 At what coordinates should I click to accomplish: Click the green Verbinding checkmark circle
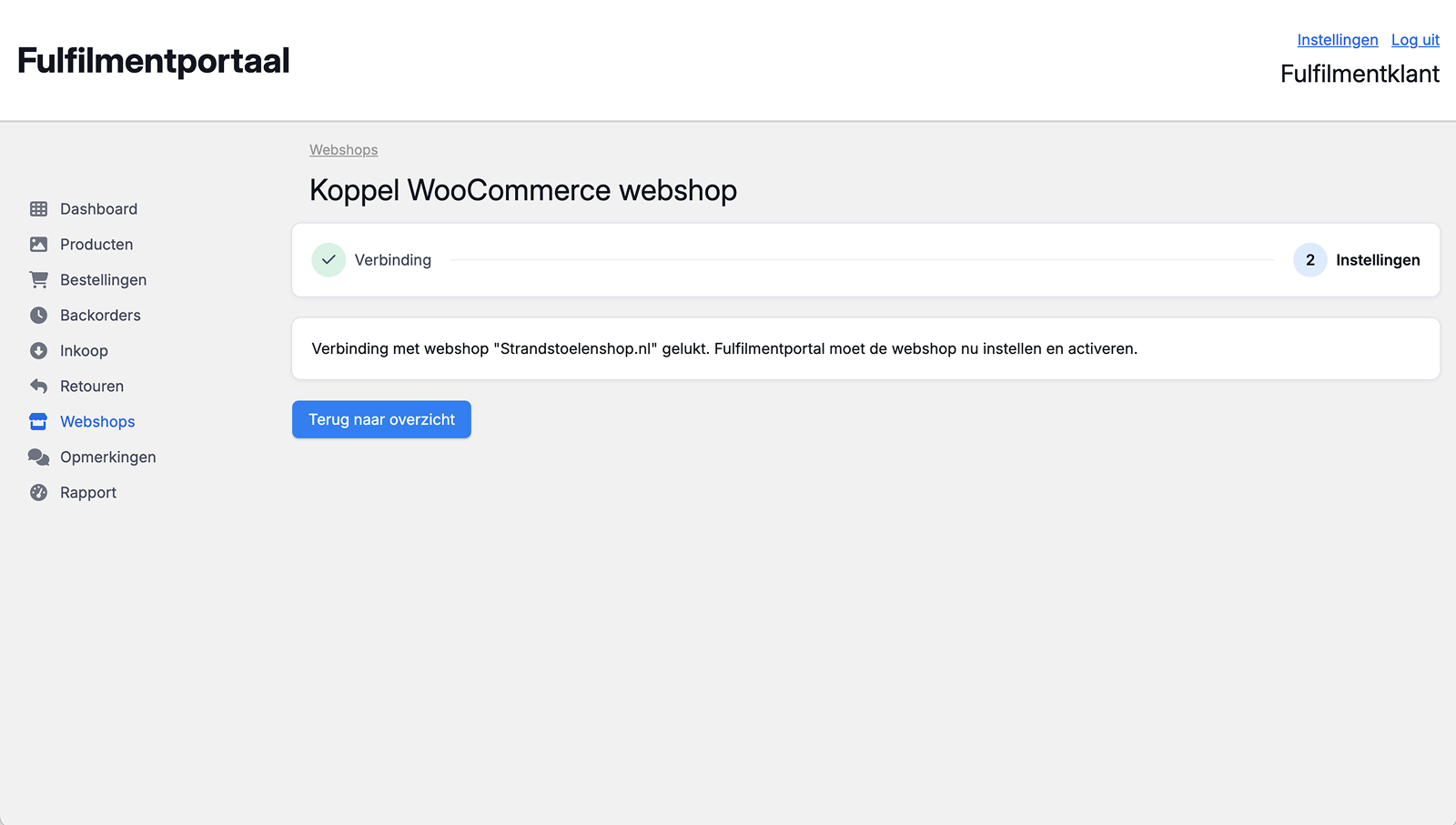pyautogui.click(x=329, y=260)
